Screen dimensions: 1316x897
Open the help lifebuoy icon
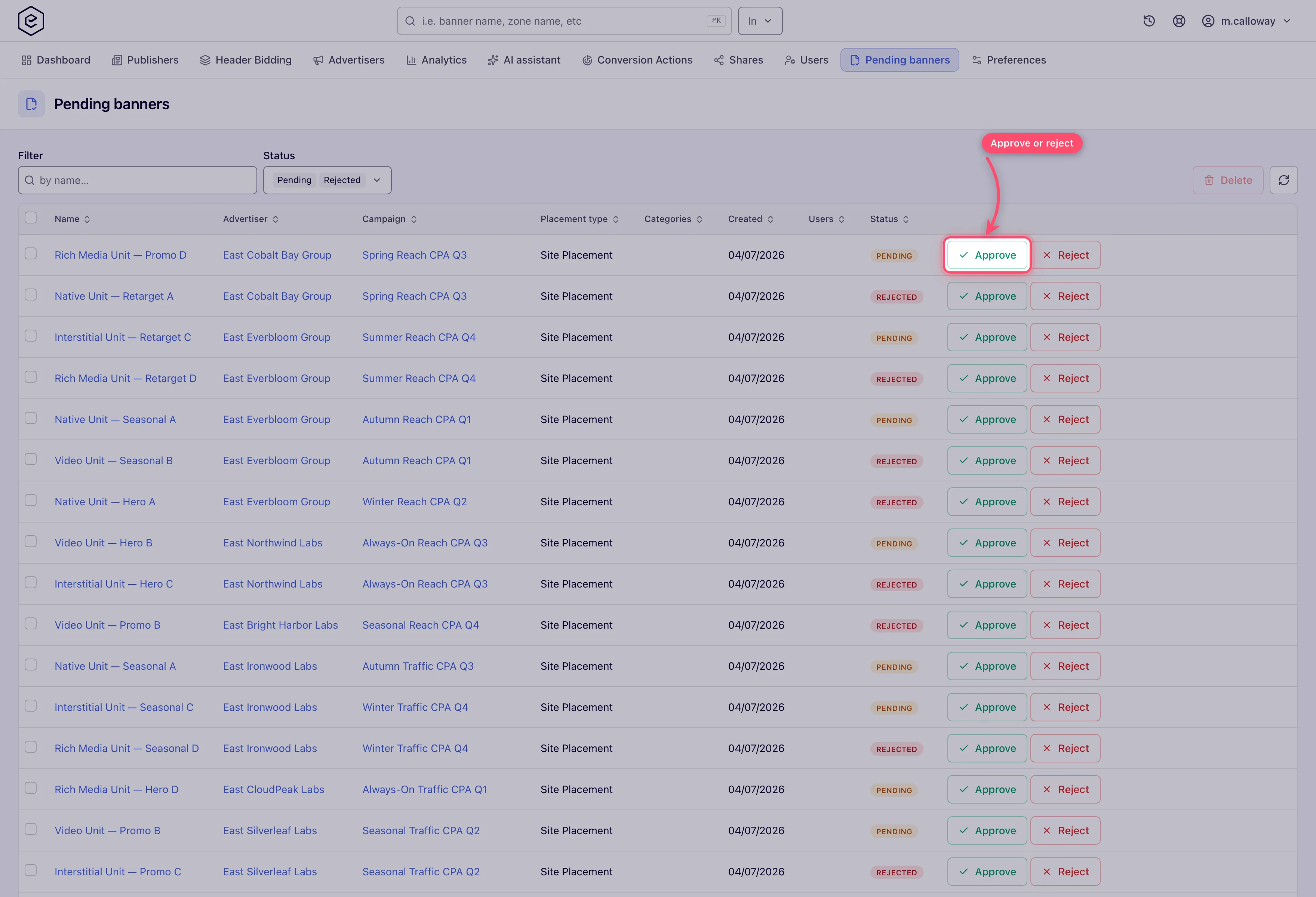point(1179,21)
